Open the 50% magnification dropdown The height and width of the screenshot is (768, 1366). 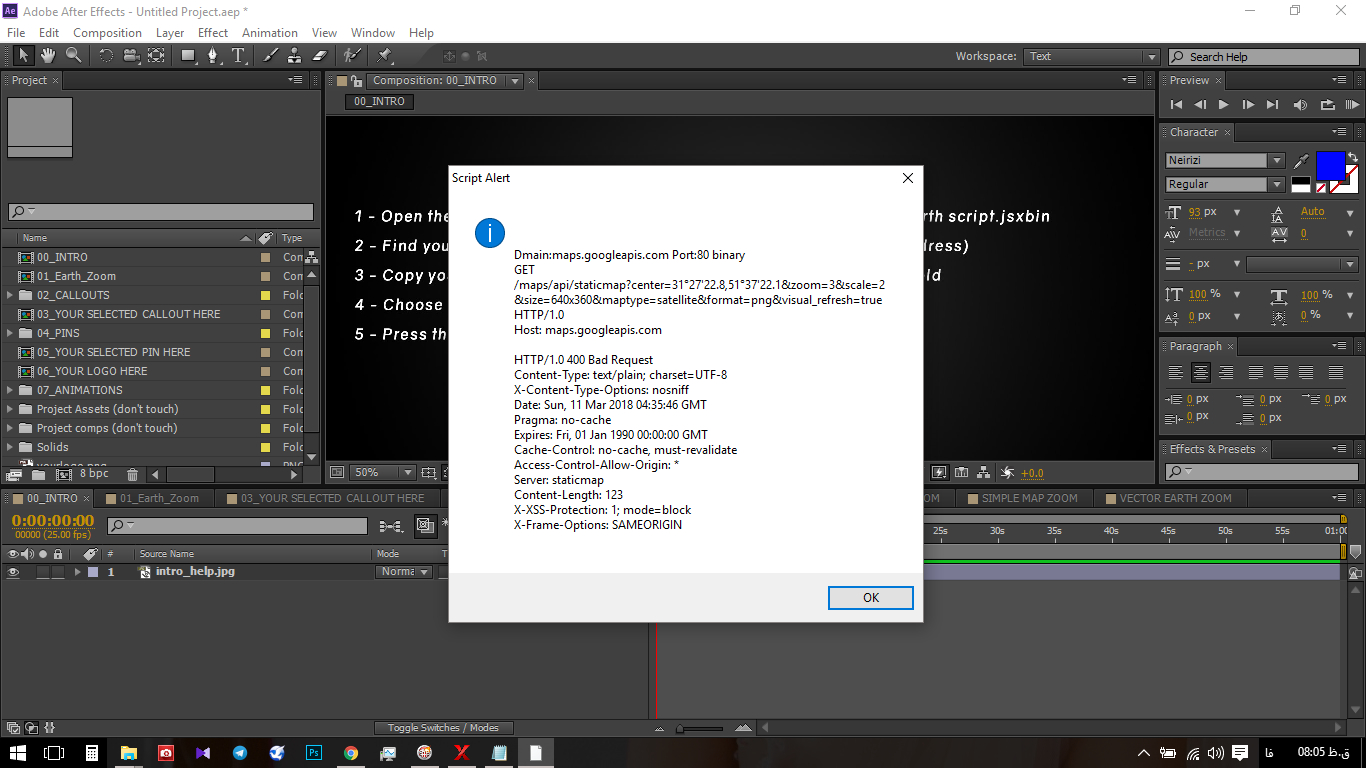pyautogui.click(x=383, y=472)
